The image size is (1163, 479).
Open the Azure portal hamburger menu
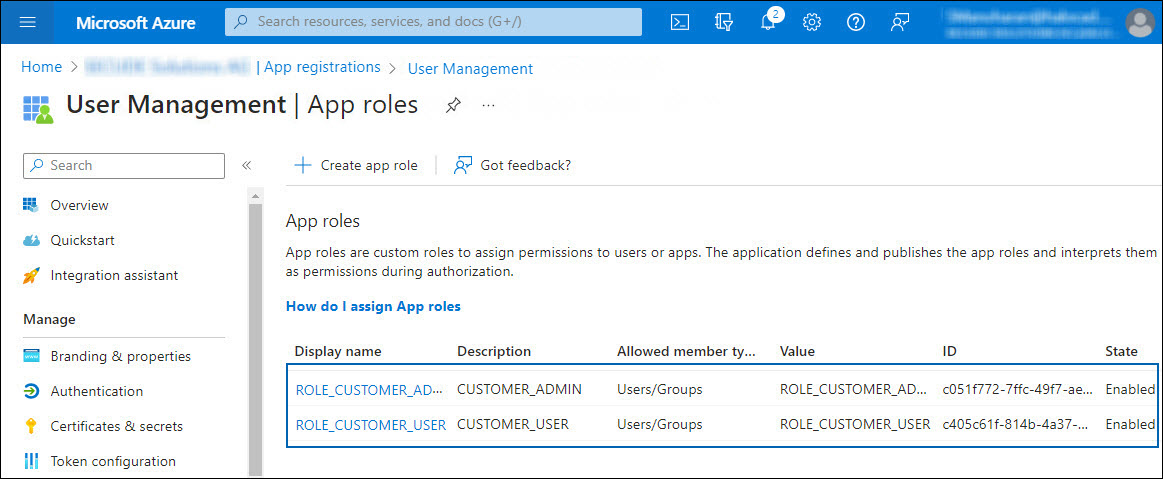click(27, 22)
